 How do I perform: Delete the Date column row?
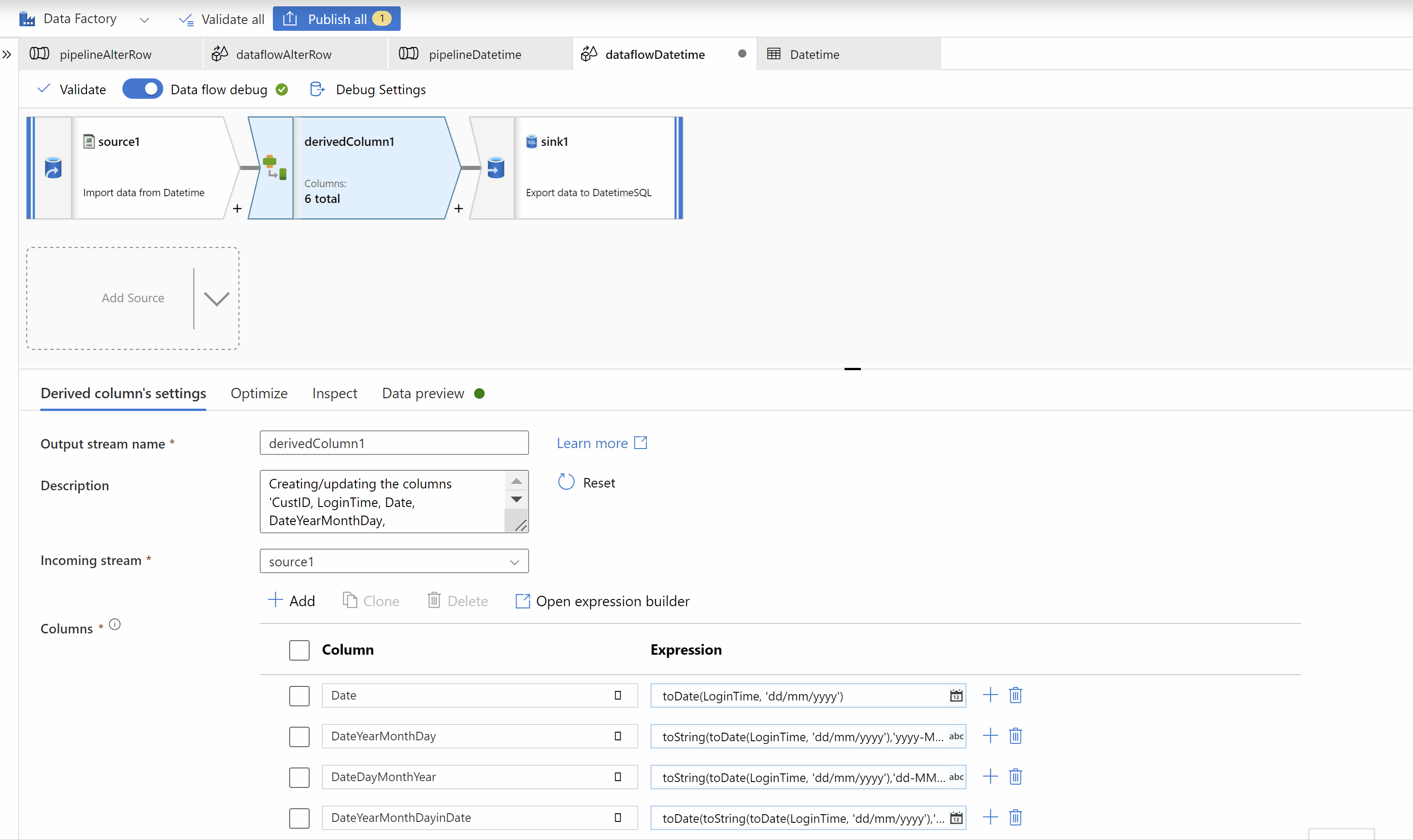click(x=1015, y=695)
